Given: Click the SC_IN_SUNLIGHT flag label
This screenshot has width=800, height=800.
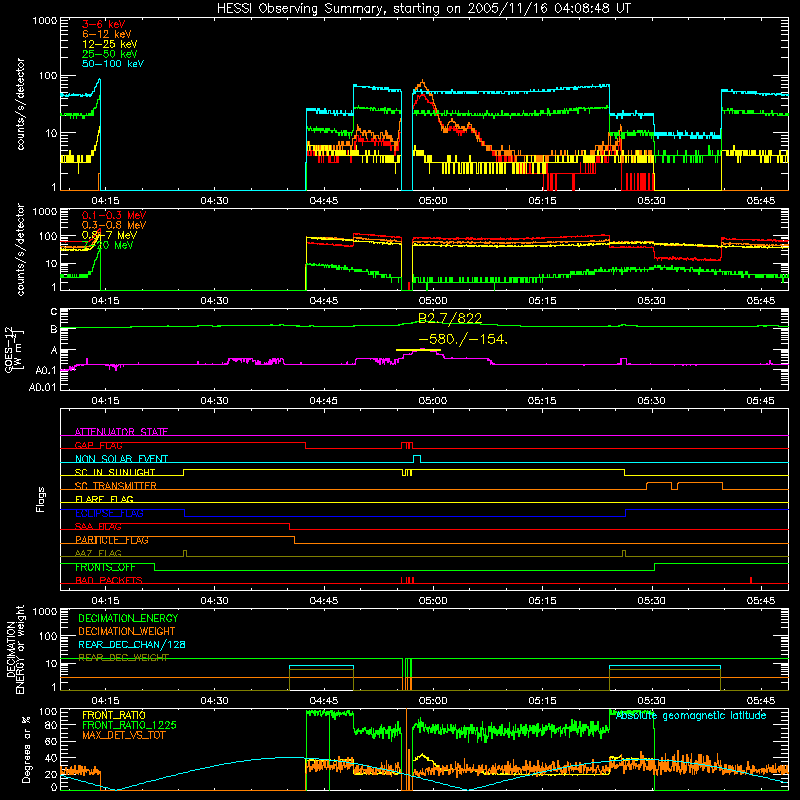Looking at the screenshot, I should [x=115, y=472].
